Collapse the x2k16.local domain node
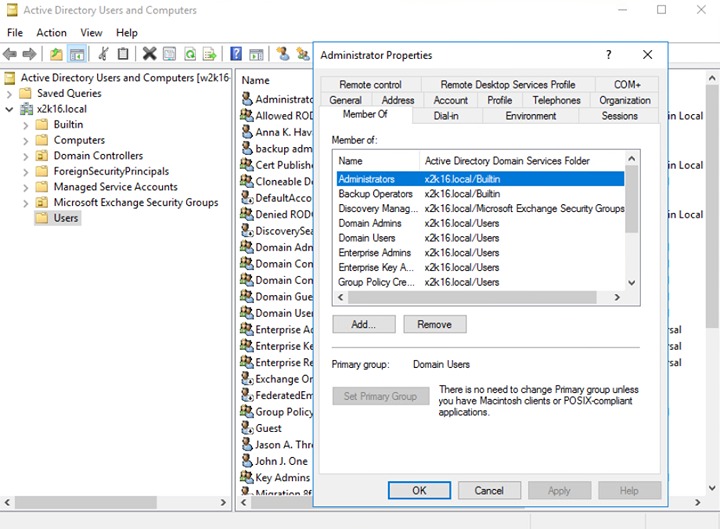This screenshot has width=720, height=529. tap(10, 109)
